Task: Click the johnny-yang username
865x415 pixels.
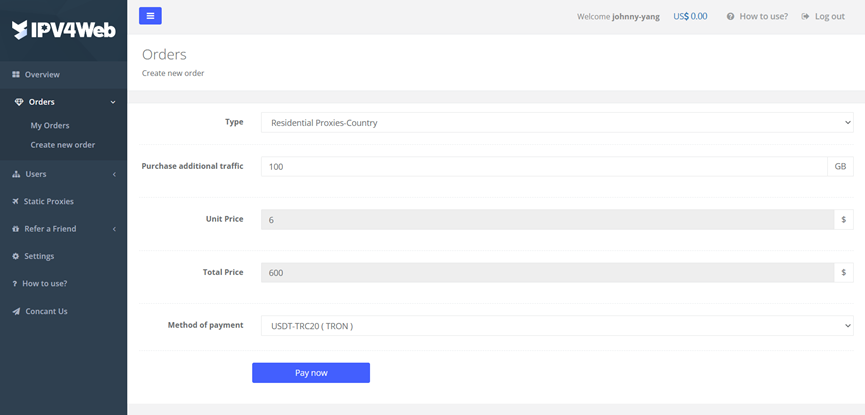Action: pyautogui.click(x=636, y=17)
